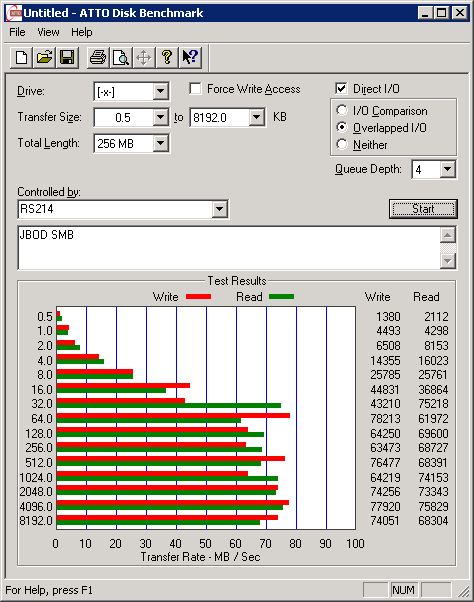Image resolution: width=474 pixels, height=602 pixels.
Task: Open the View menu
Action: pyautogui.click(x=48, y=32)
